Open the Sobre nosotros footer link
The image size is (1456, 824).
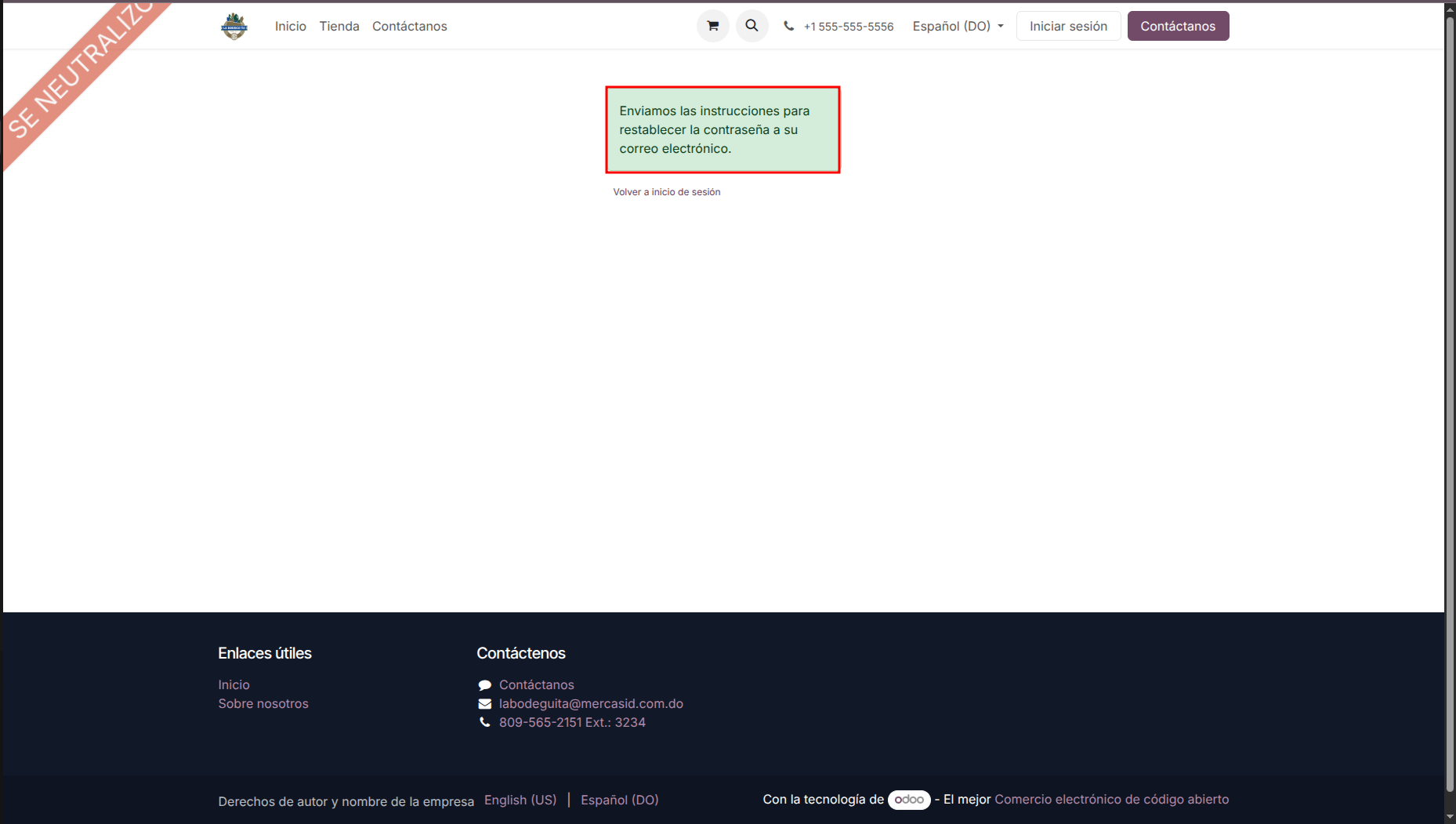[x=263, y=704]
